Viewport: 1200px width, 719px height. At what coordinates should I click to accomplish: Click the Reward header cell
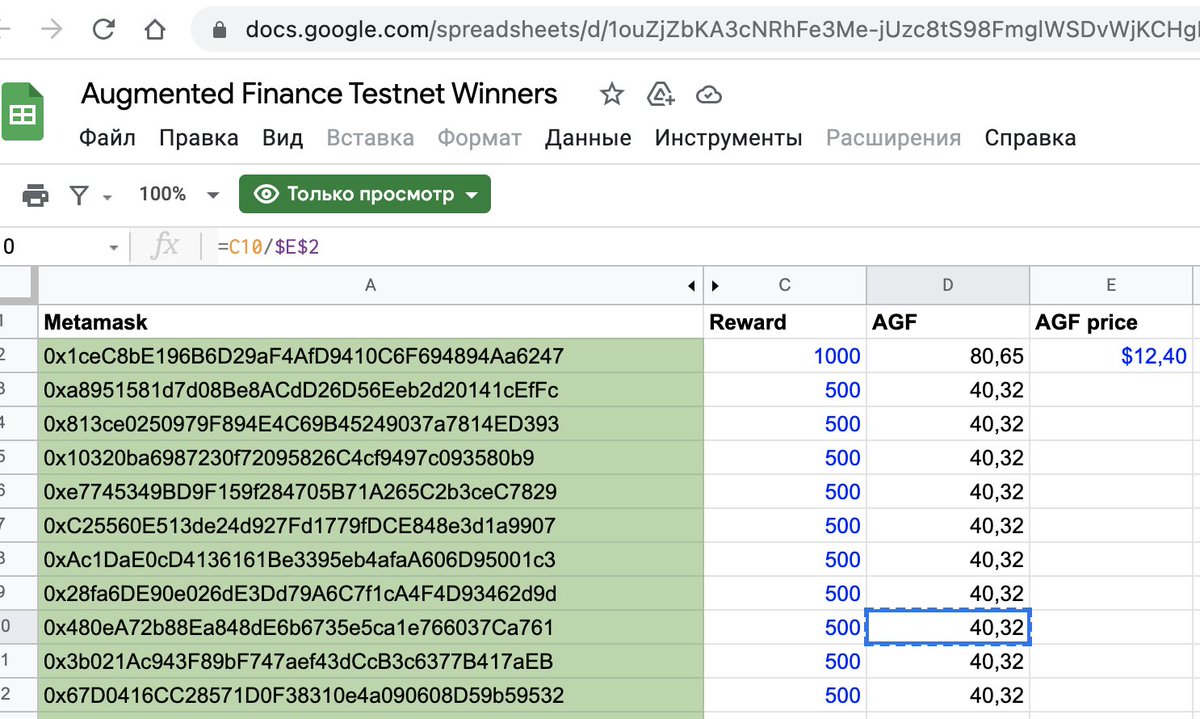[x=785, y=322]
